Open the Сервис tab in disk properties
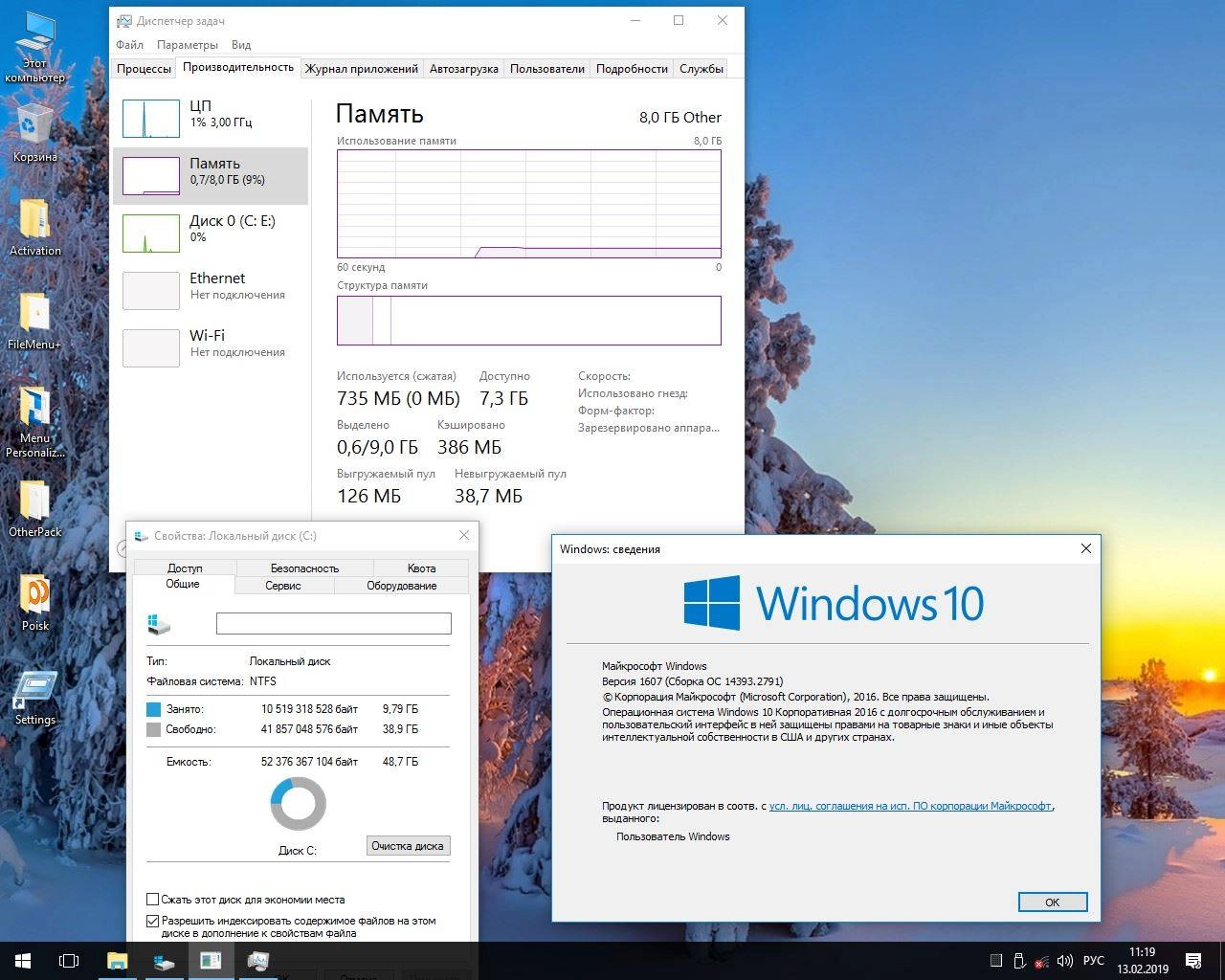The height and width of the screenshot is (980, 1225). point(283,586)
